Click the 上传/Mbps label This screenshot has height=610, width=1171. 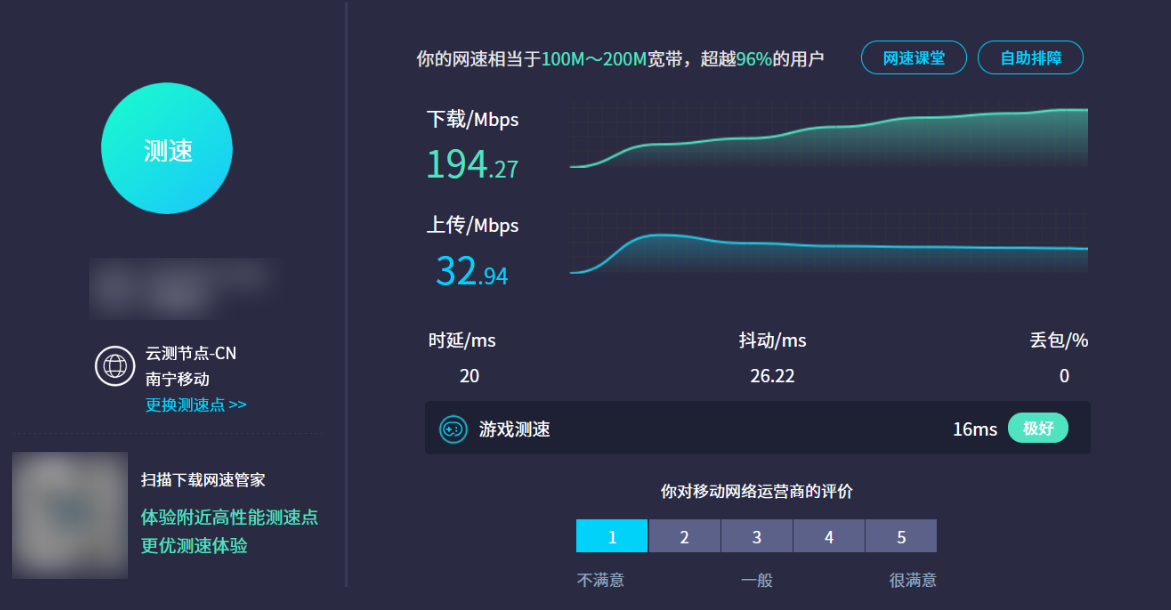coord(472,225)
